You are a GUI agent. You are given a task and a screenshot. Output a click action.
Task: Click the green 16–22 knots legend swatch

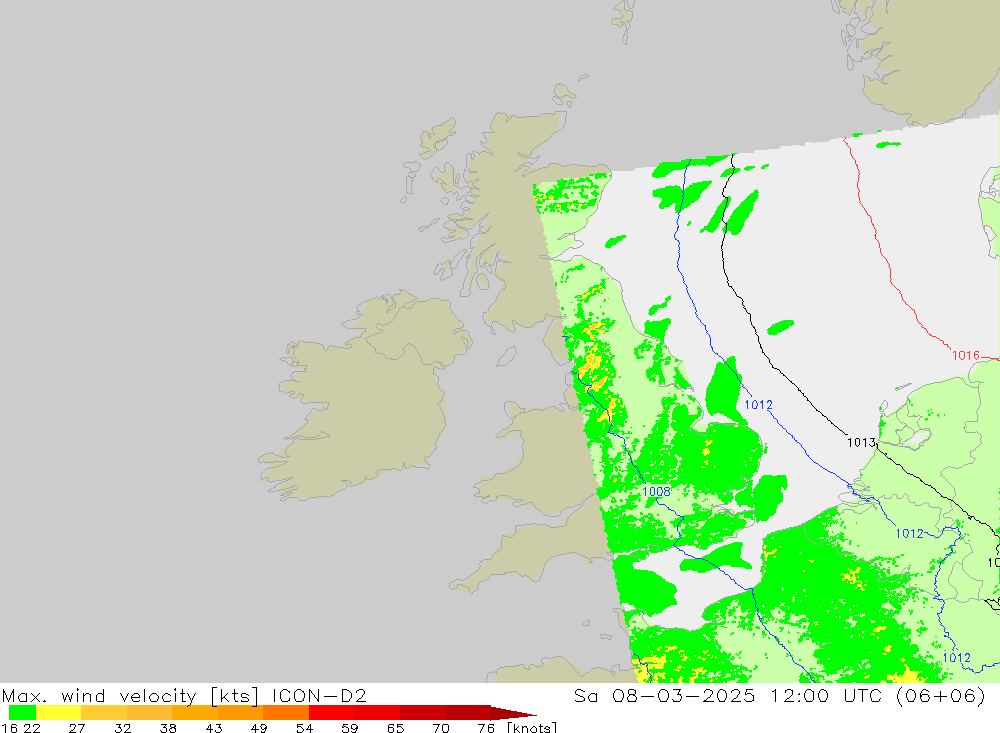pos(22,713)
